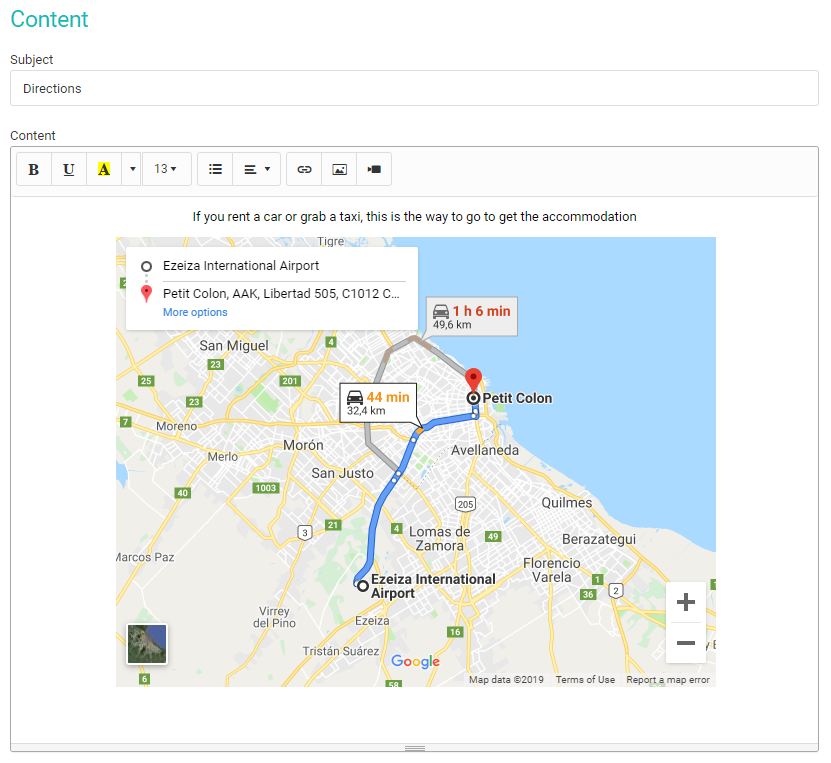The height and width of the screenshot is (763, 831).
Task: Insert a video with video icon
Action: coord(374,170)
